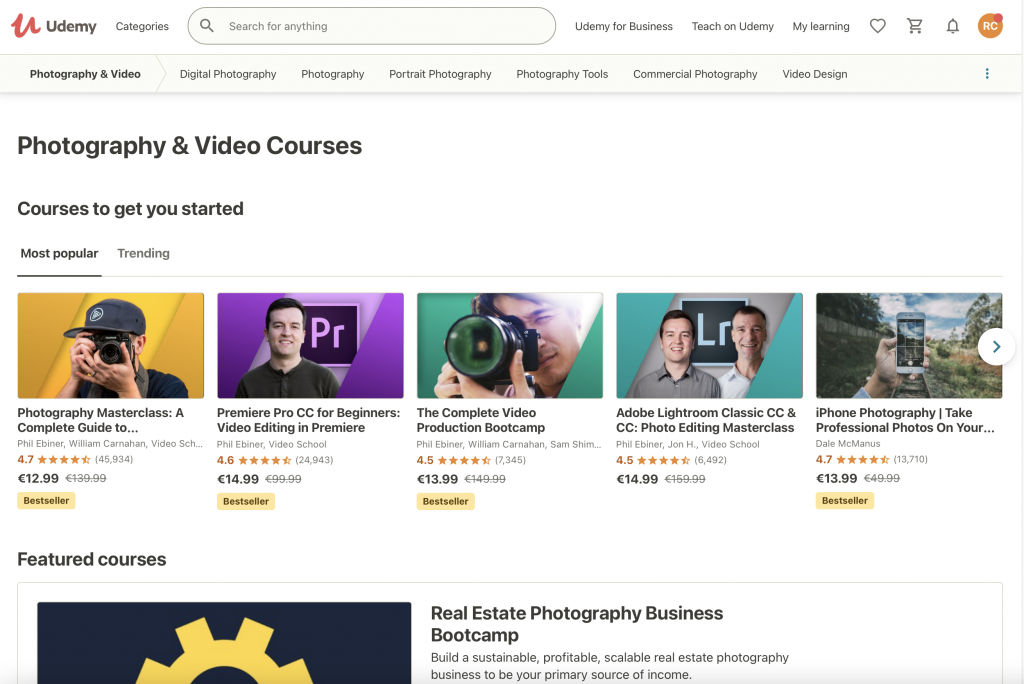Open Adobe Lightroom Classic course thumbnail
The width and height of the screenshot is (1024, 684).
[709, 346]
